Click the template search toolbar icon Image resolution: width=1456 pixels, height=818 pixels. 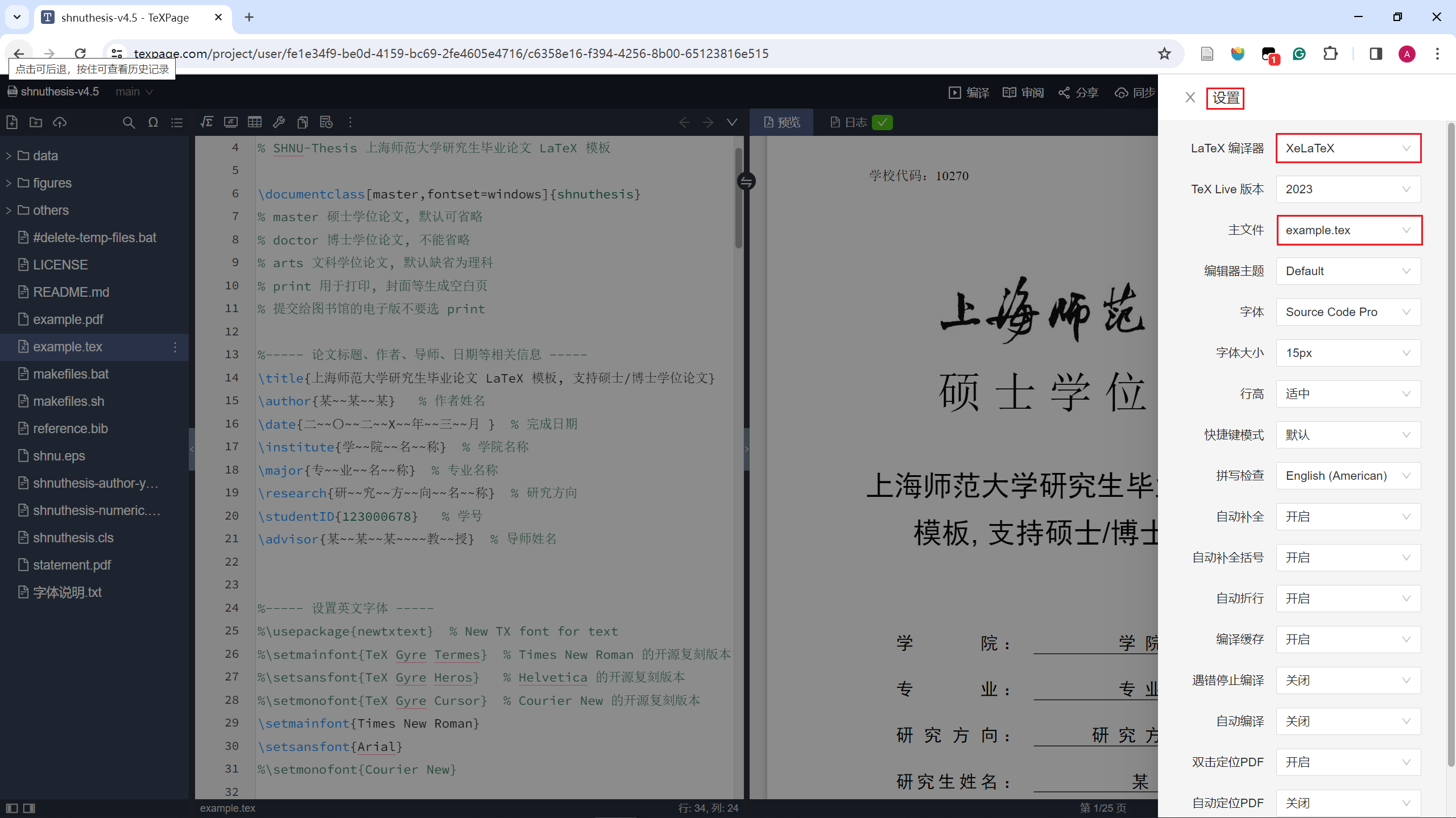(326, 122)
